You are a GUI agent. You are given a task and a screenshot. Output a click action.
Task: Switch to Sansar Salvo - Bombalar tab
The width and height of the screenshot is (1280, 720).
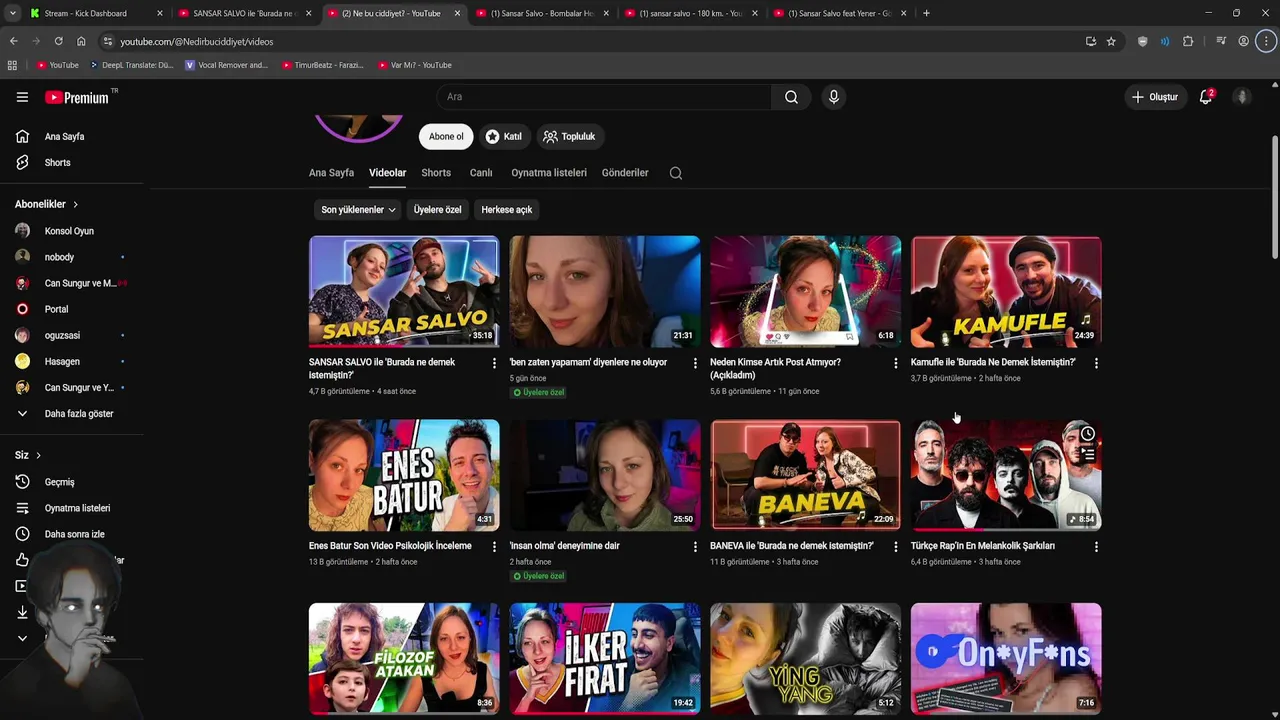coord(543,13)
